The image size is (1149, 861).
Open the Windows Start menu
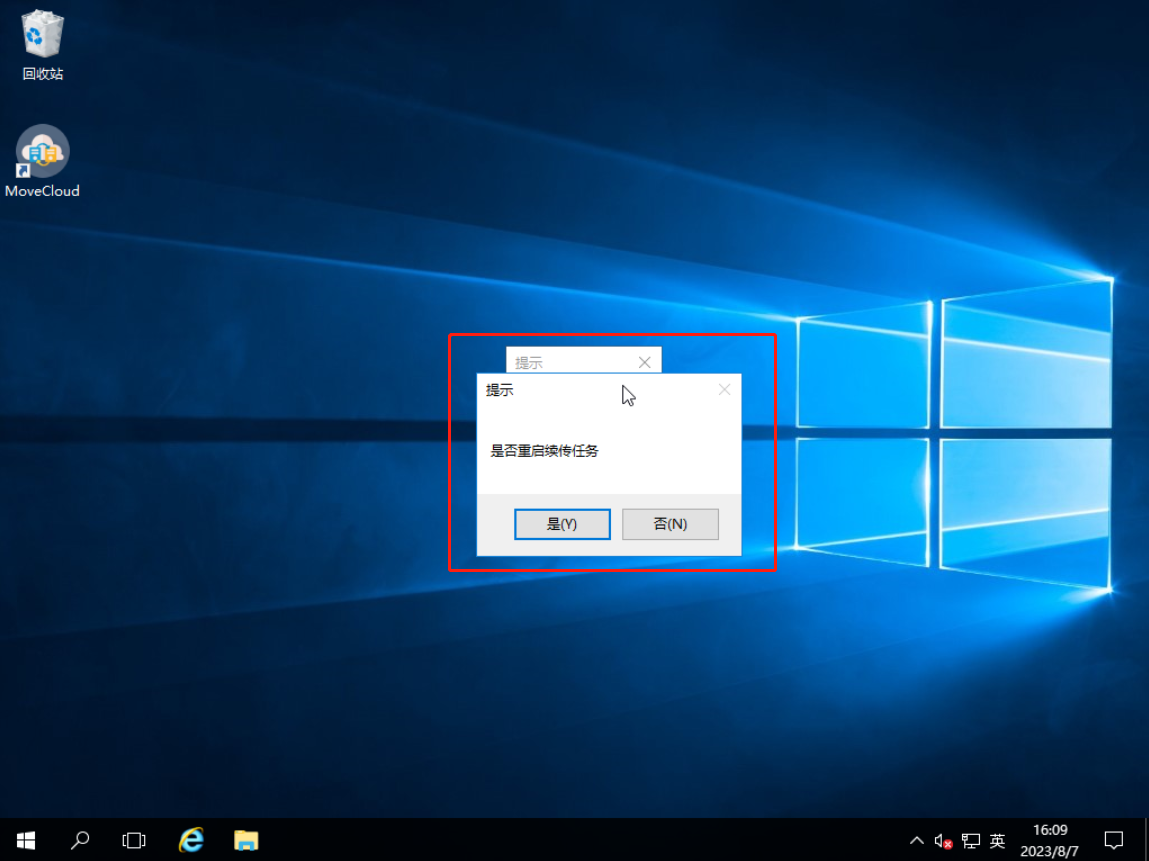[25, 840]
